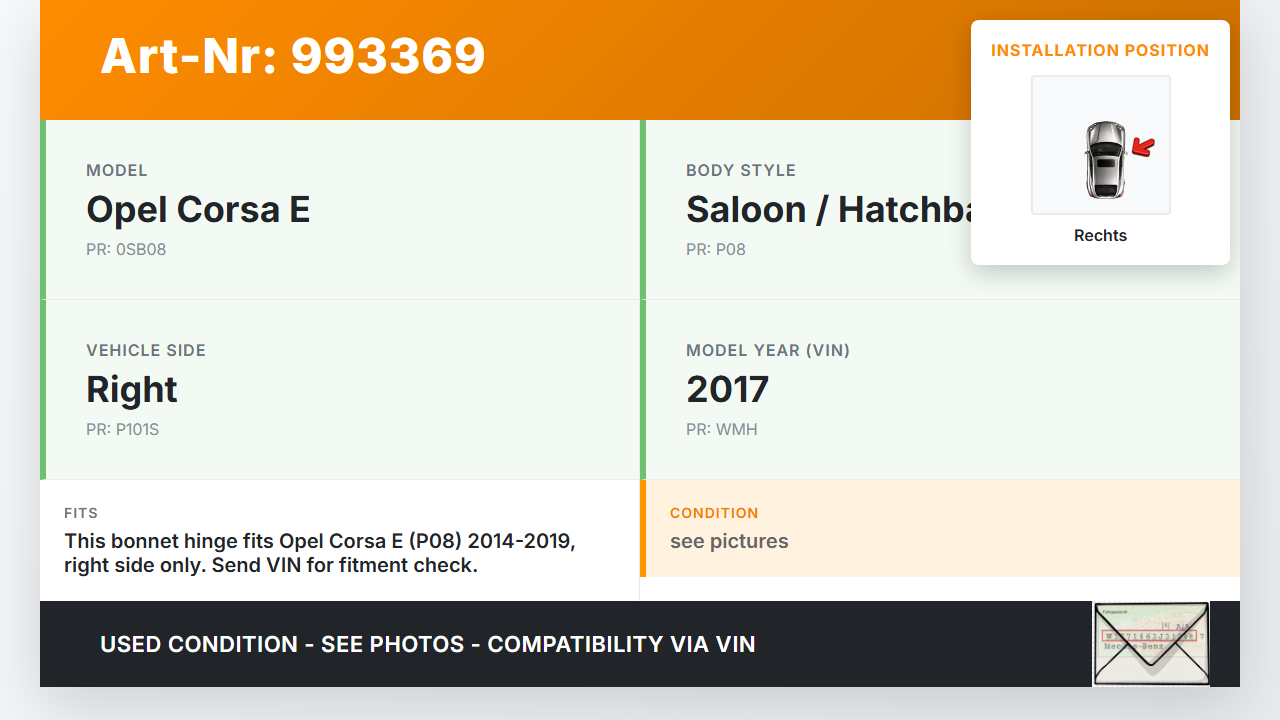
Task: Click the Rechts label under the car
Action: click(1100, 236)
